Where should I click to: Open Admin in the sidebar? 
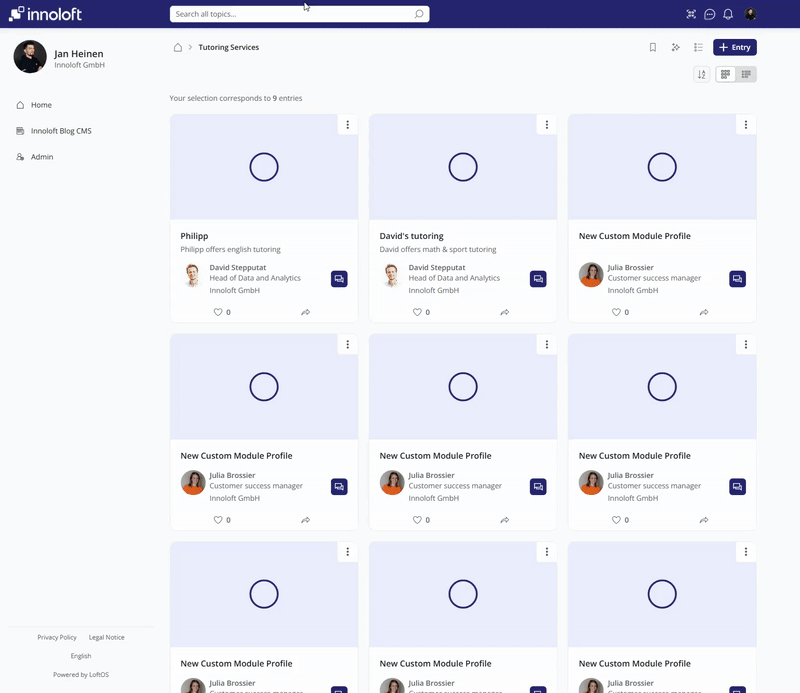tap(42, 157)
